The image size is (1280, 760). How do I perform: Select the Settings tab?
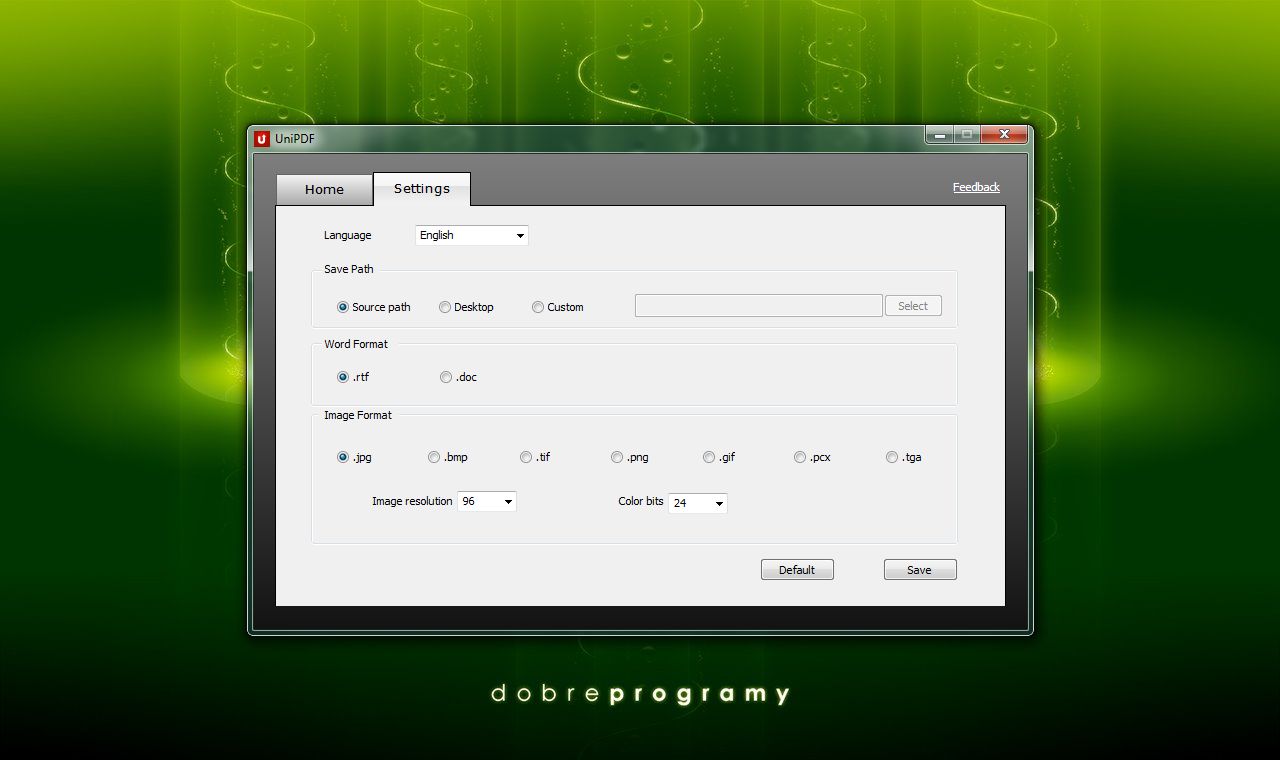[422, 188]
